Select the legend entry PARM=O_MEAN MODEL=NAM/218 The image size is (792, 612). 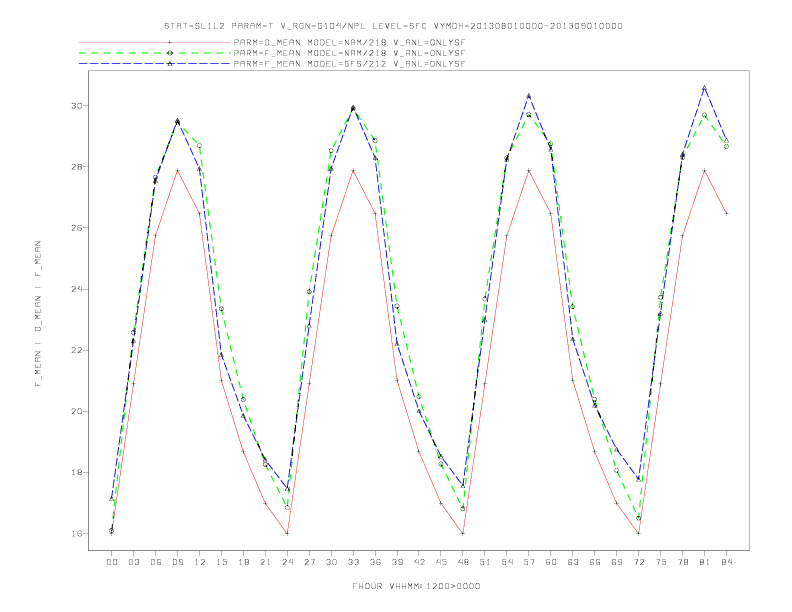click(x=349, y=42)
